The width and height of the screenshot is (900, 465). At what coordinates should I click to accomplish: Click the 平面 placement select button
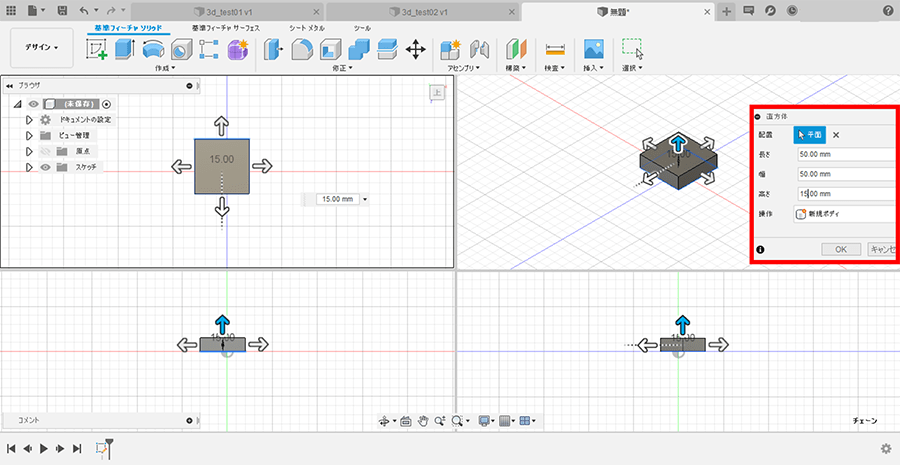coord(809,135)
